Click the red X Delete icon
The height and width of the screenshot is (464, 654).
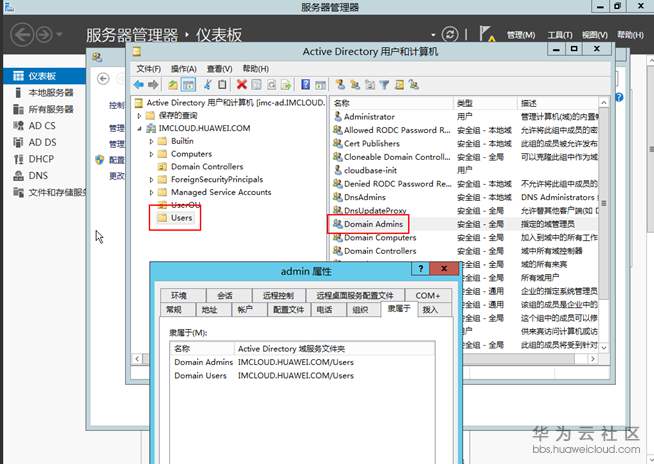241,85
